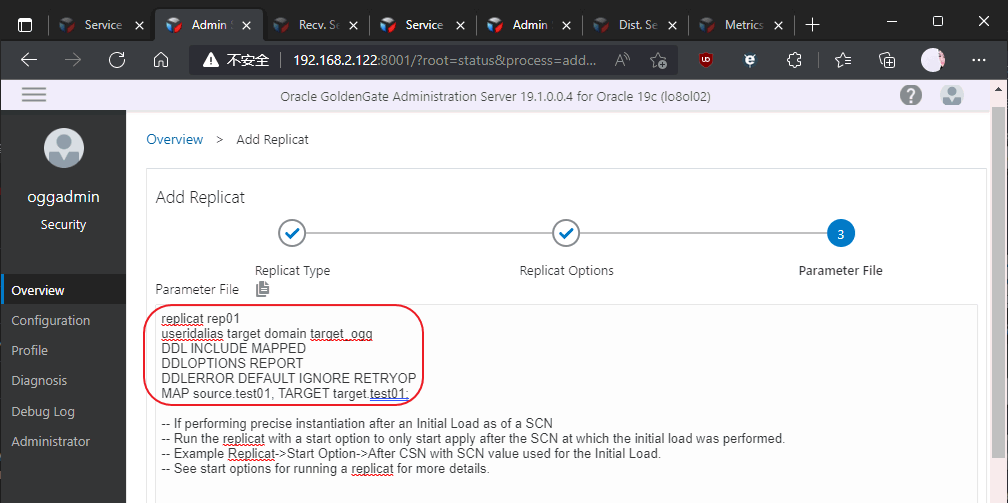Close the Dist. Server tab
This screenshot has height=503, width=1008.
click(x=672, y=26)
